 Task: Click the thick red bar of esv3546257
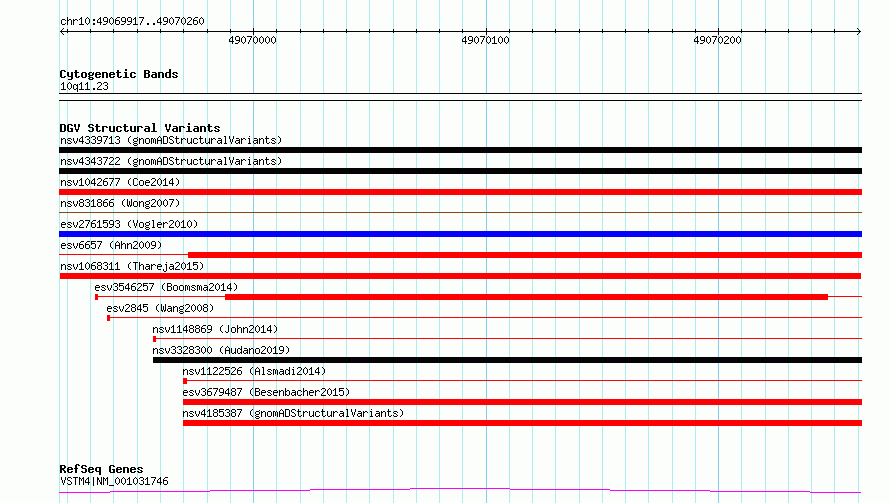[x=526, y=297]
